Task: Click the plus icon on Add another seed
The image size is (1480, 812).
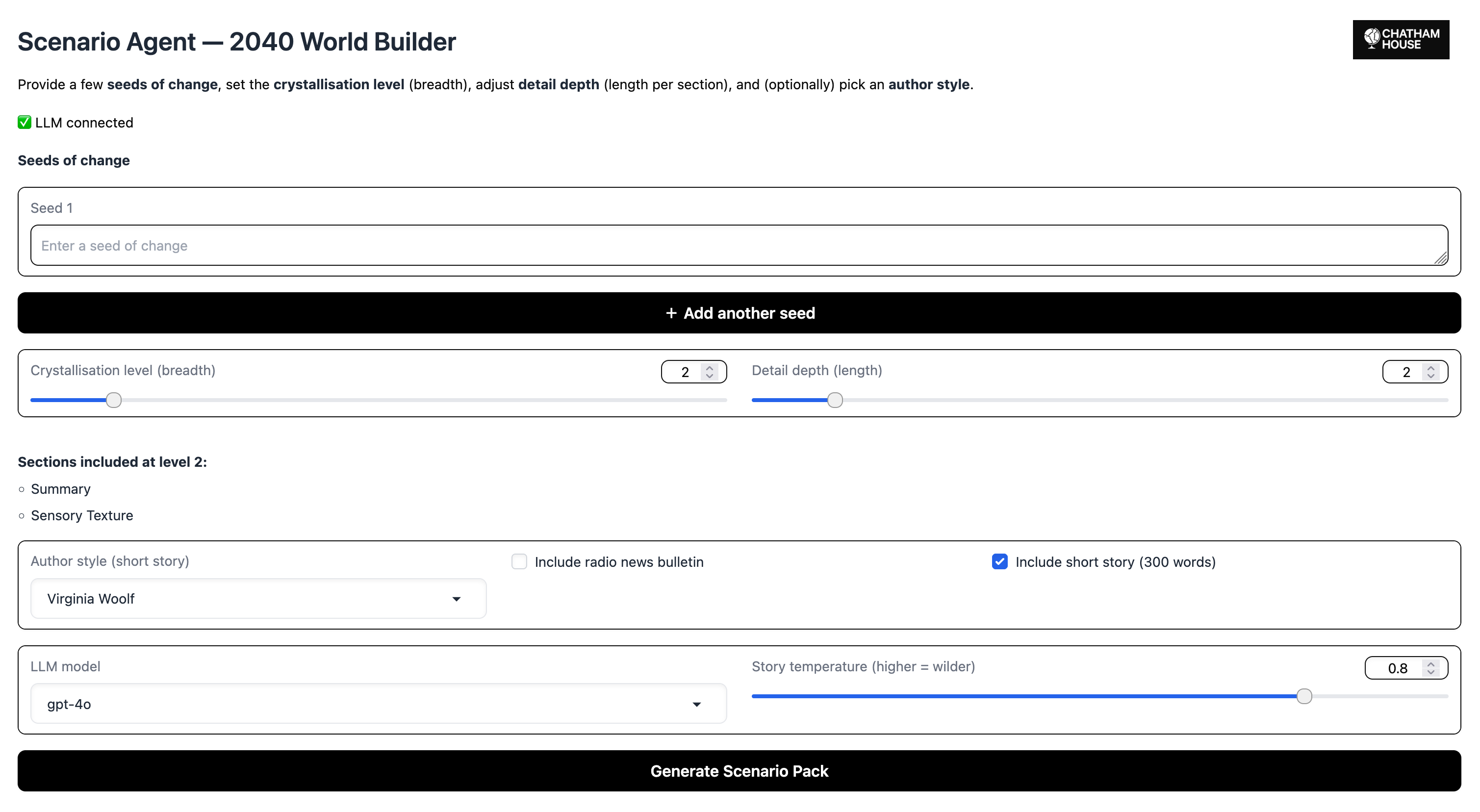Action: [671, 313]
